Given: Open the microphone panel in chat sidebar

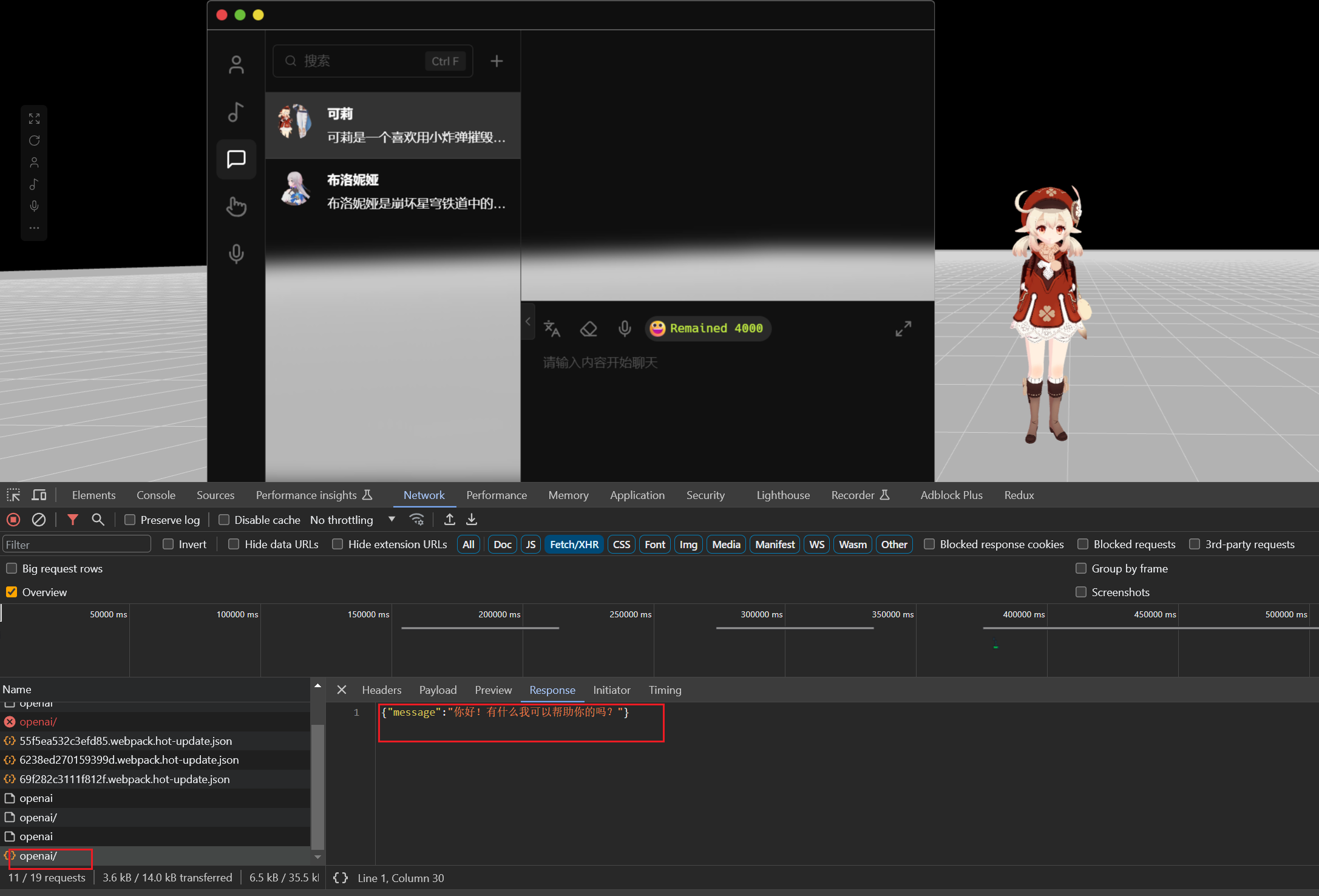Looking at the screenshot, I should tap(236, 254).
